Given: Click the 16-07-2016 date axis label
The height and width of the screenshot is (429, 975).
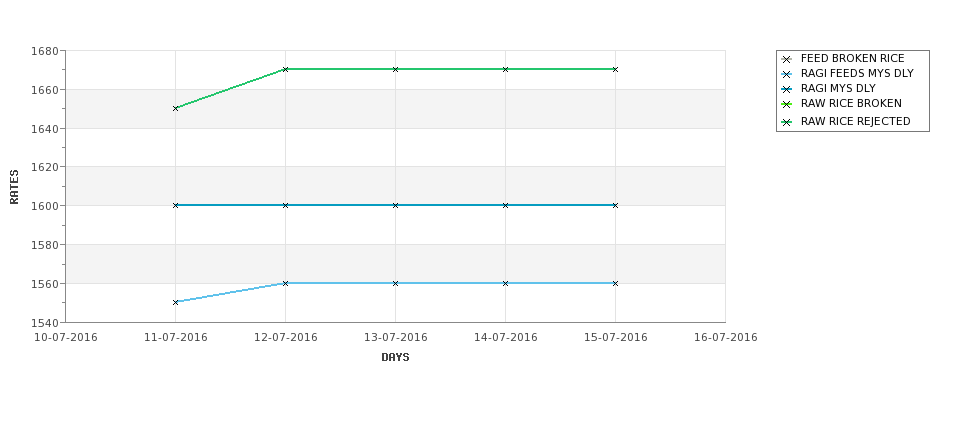Looking at the screenshot, I should coord(726,338).
